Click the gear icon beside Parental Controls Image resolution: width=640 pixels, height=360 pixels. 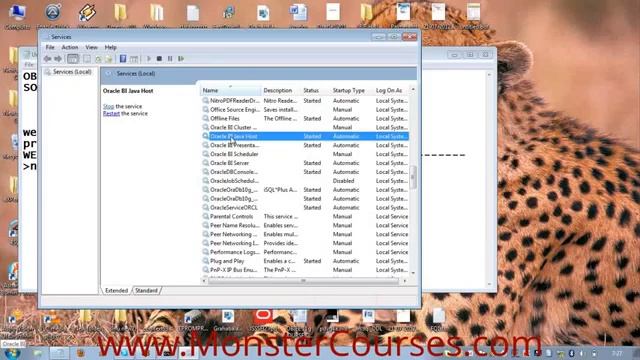pyautogui.click(x=206, y=216)
